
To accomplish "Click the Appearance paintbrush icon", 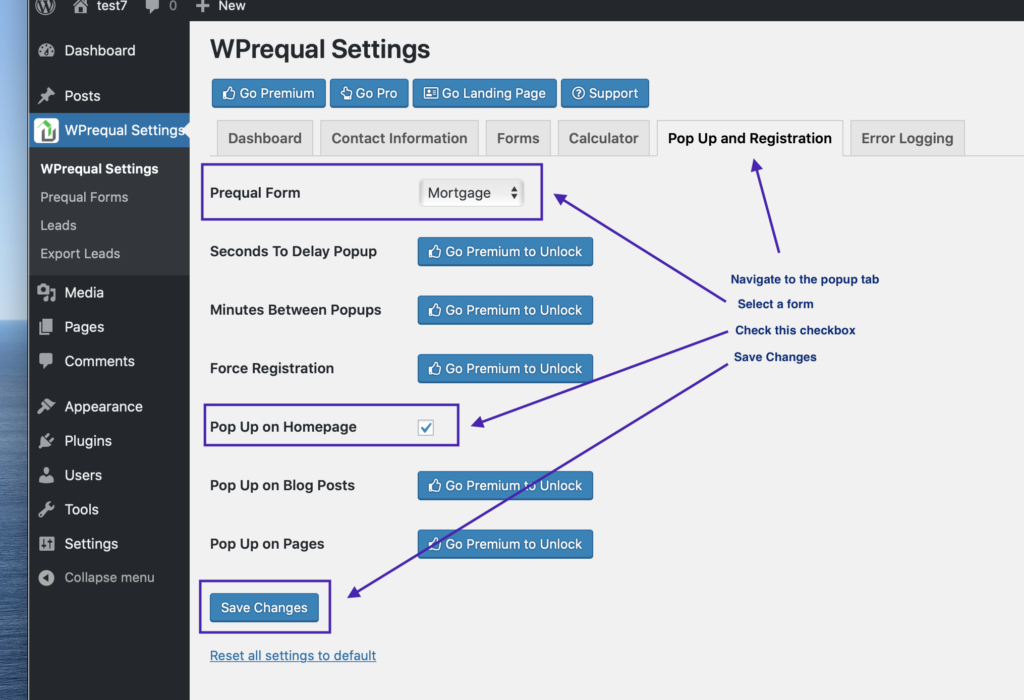I will point(46,406).
